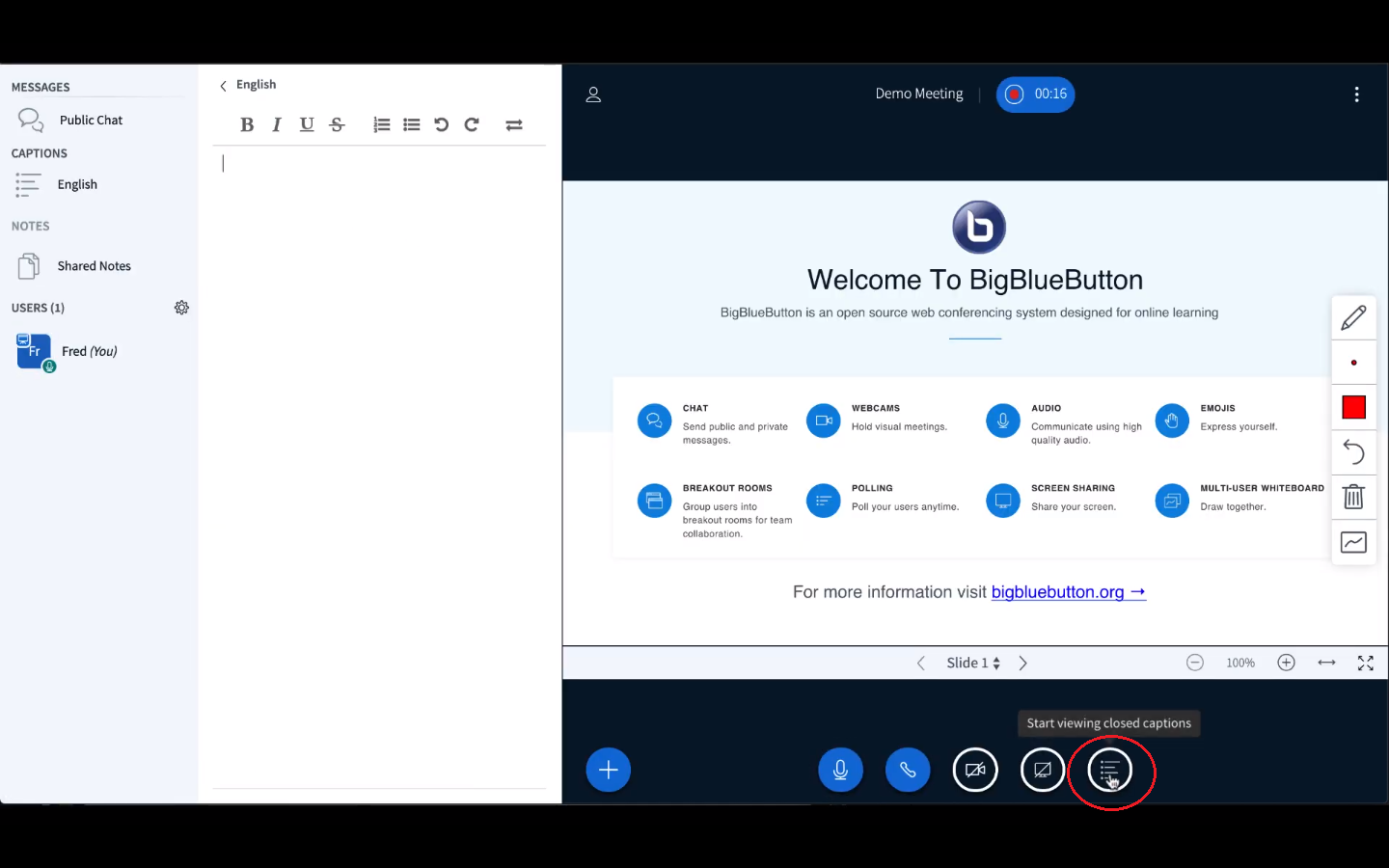
Task: Select the pencil whiteboard tool
Action: pos(1353,317)
